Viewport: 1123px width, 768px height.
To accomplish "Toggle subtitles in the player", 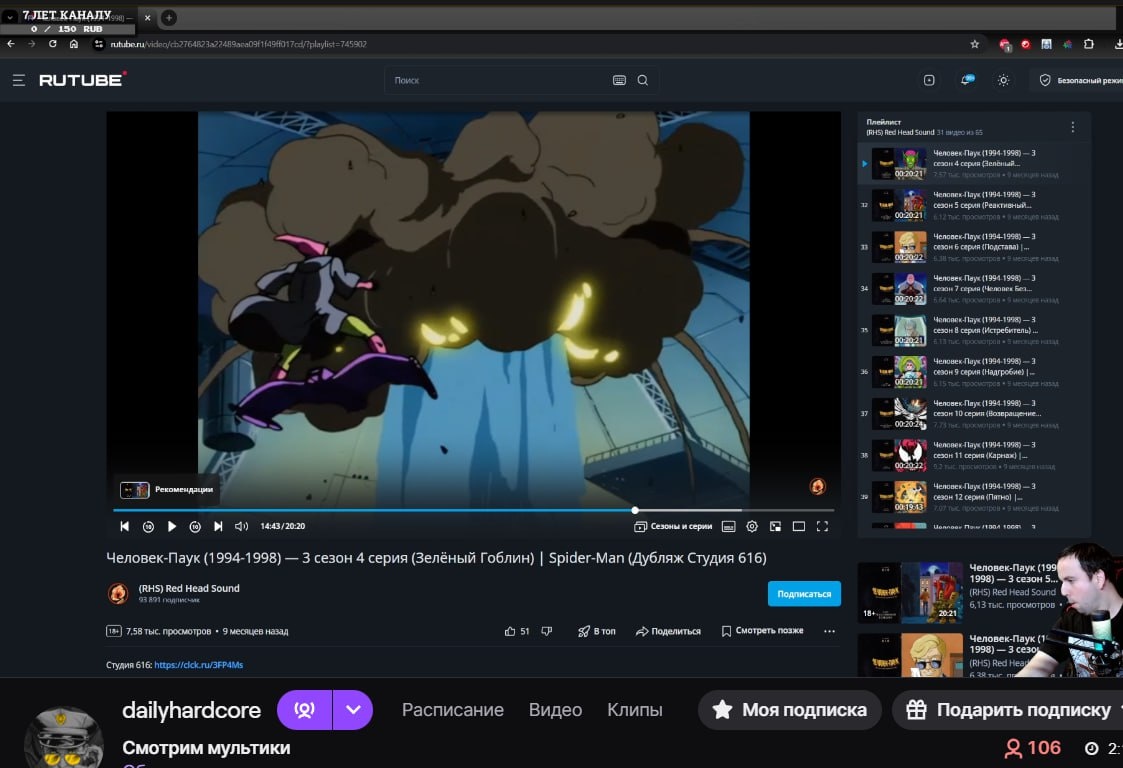I will coord(728,527).
